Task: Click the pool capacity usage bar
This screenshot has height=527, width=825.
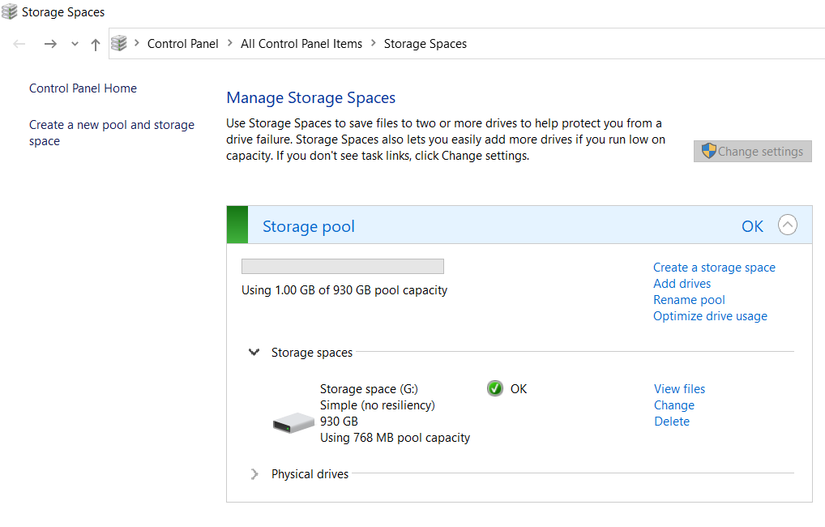Action: tap(343, 266)
